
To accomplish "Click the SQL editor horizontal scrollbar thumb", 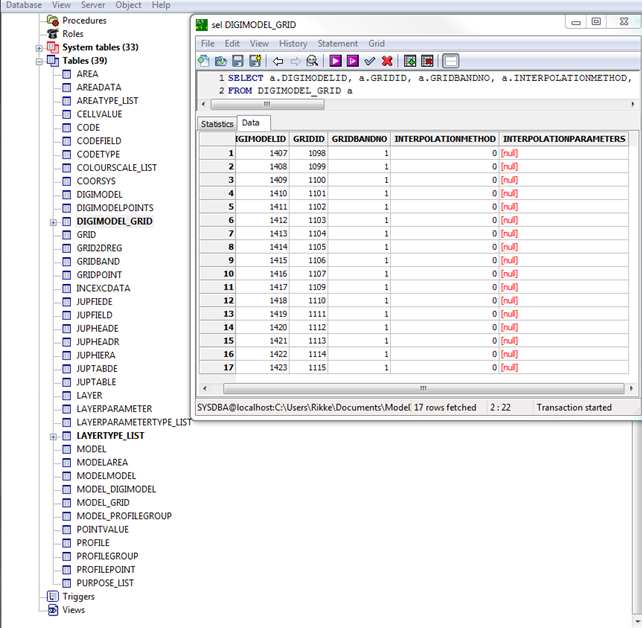I will (267, 104).
